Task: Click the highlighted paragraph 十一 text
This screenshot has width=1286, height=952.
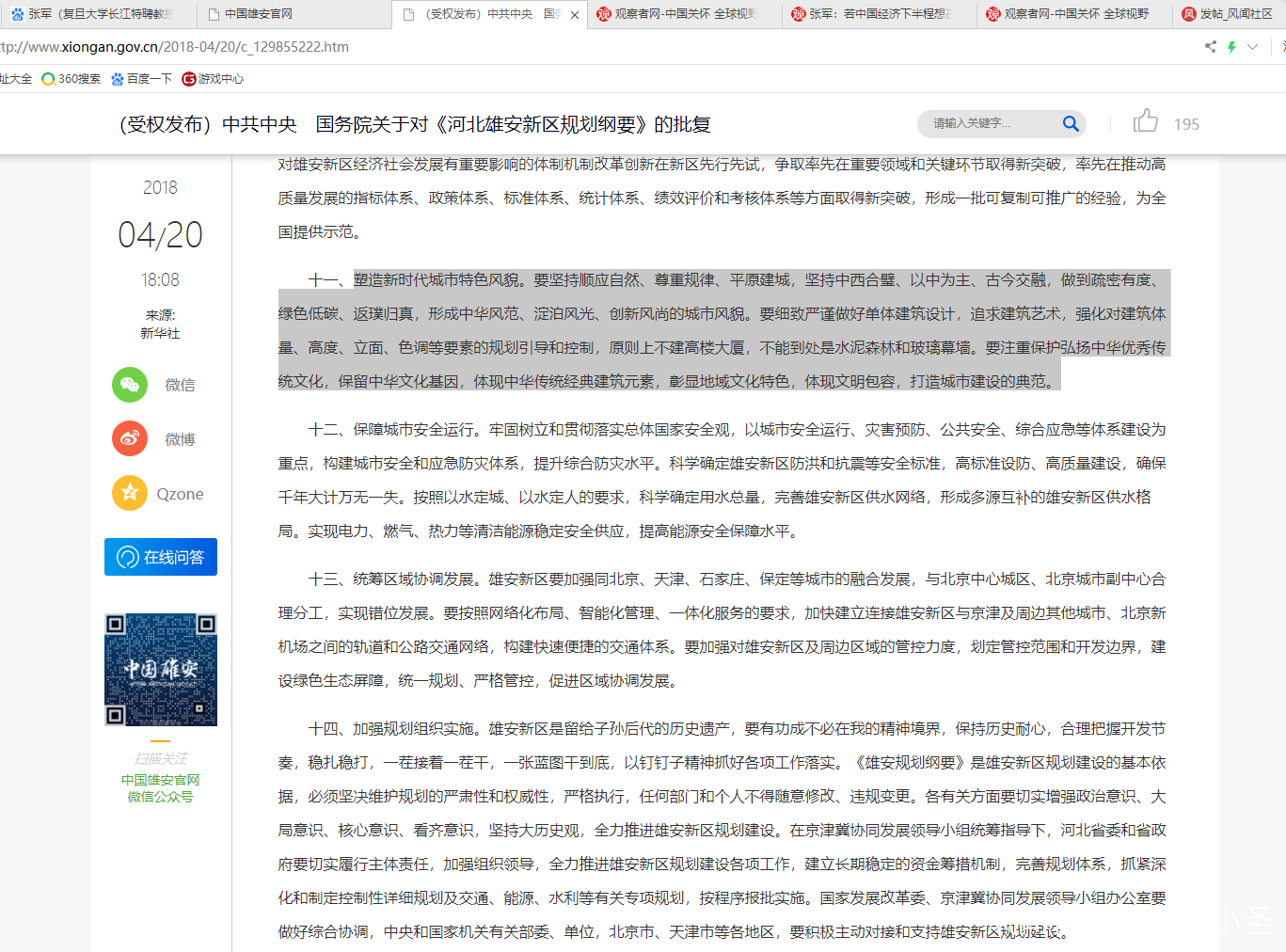Action: [722, 330]
